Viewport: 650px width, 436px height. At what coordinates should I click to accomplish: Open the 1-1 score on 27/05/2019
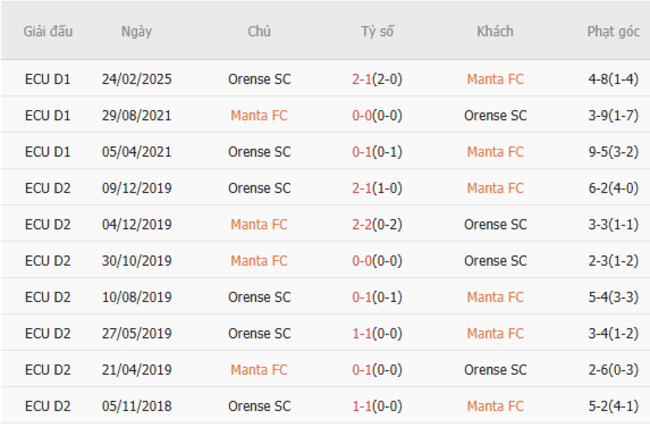click(363, 333)
